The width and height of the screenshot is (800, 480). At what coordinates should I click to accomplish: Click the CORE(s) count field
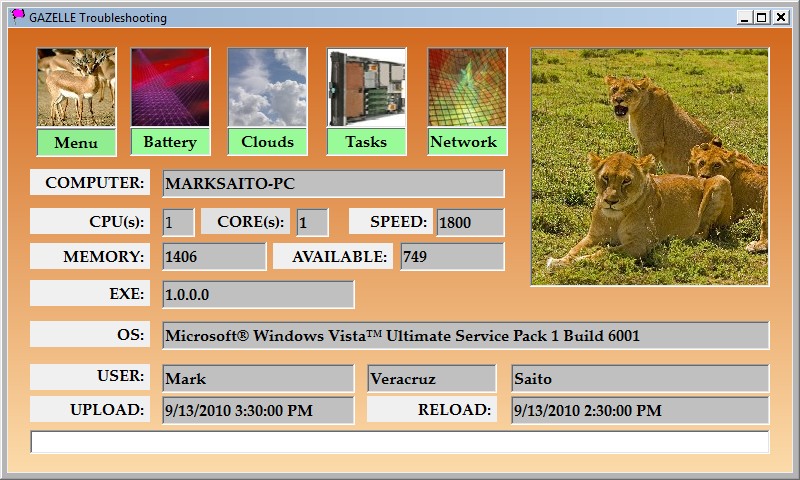click(312, 222)
